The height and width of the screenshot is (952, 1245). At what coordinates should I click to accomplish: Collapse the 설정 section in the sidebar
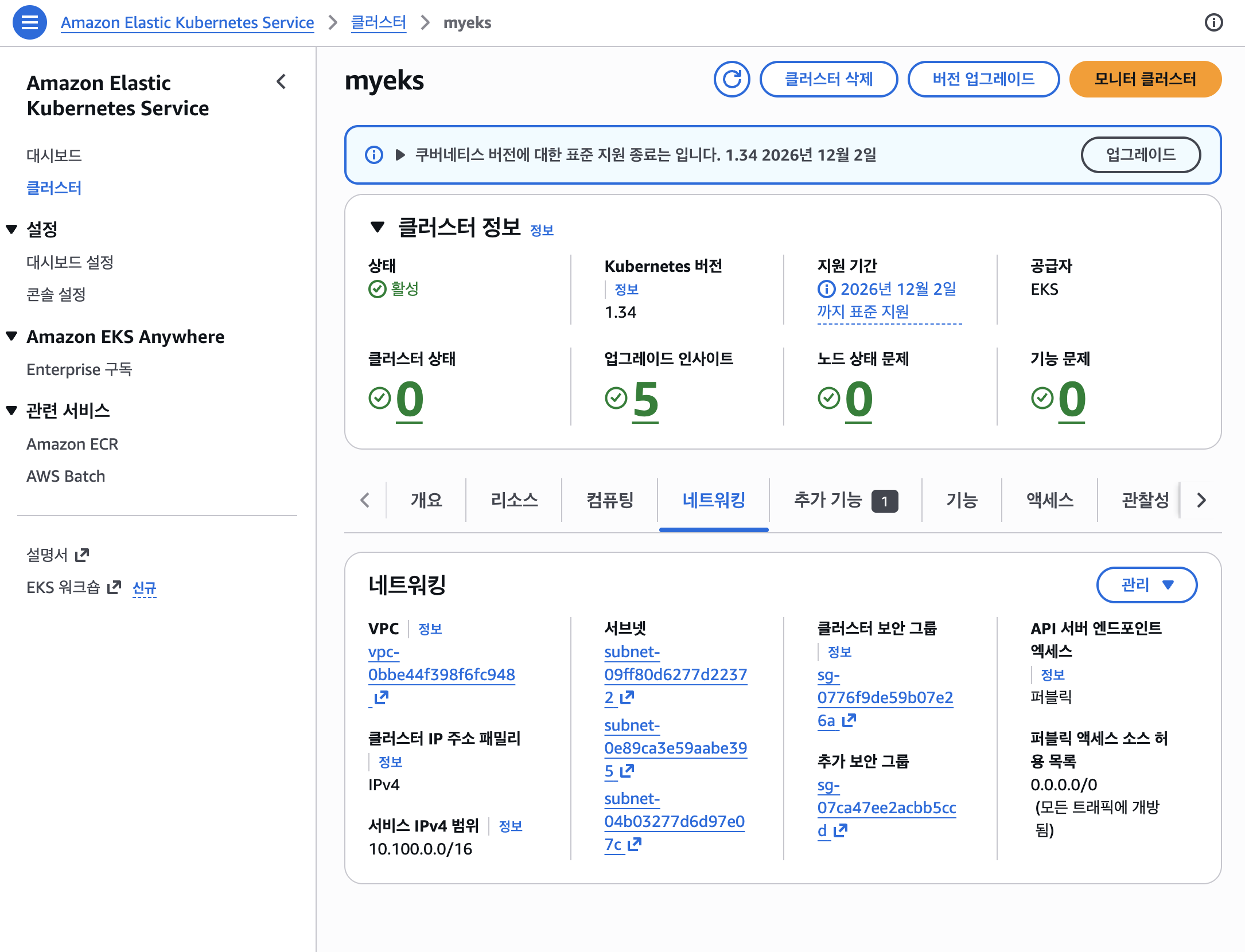point(11,229)
